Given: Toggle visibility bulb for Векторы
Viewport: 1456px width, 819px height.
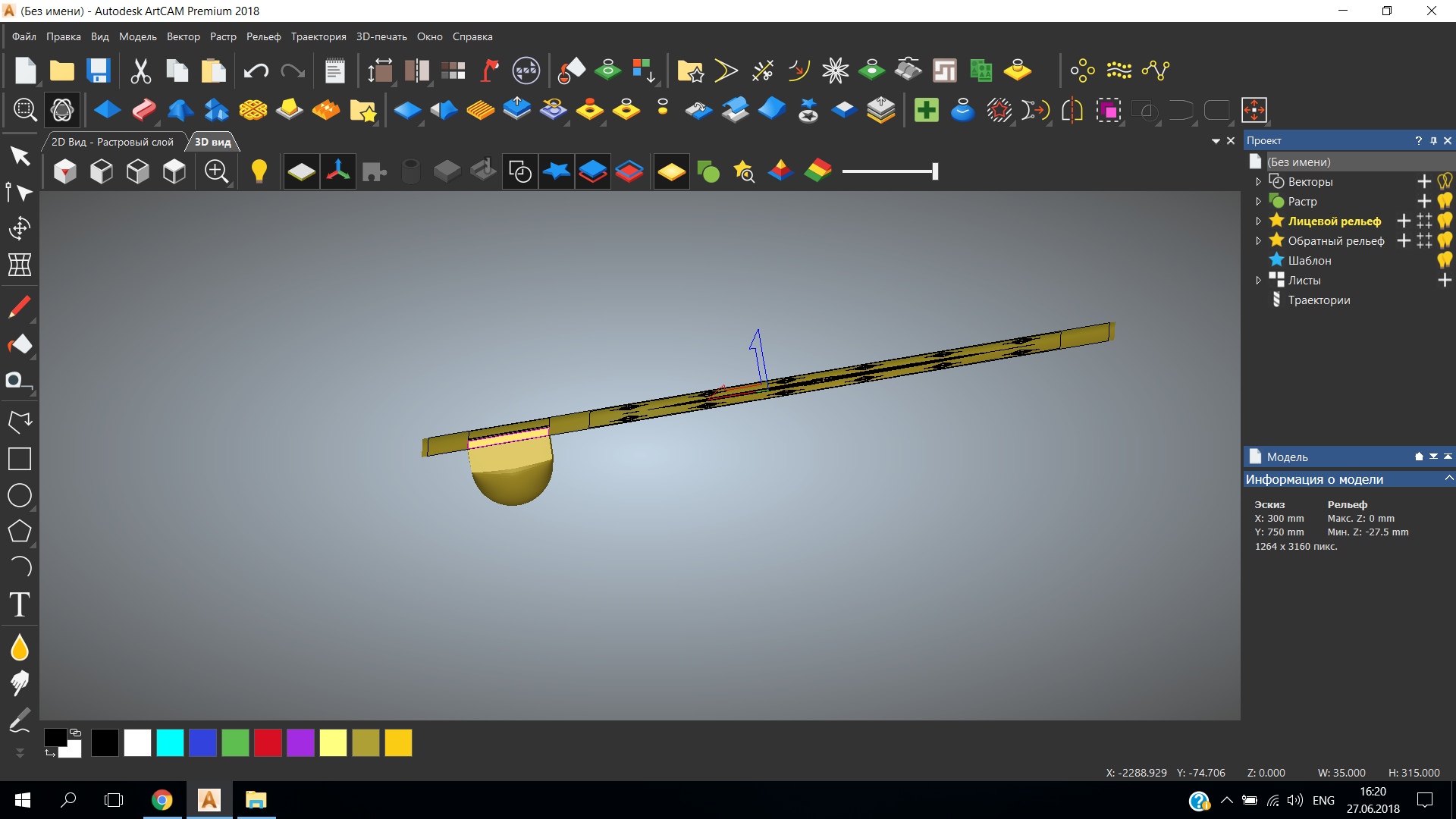Looking at the screenshot, I should click(1445, 182).
